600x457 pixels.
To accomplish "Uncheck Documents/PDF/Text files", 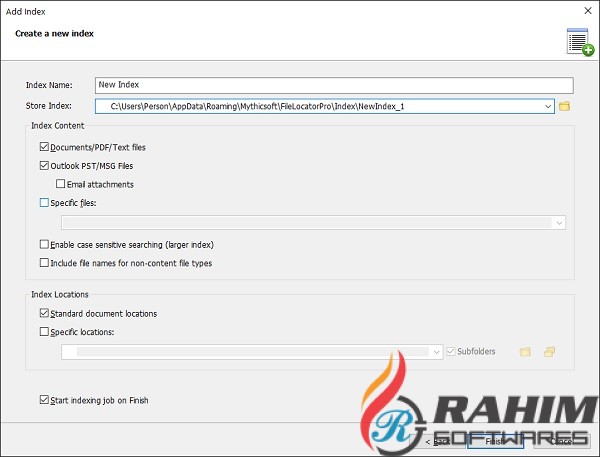I will tap(44, 147).
